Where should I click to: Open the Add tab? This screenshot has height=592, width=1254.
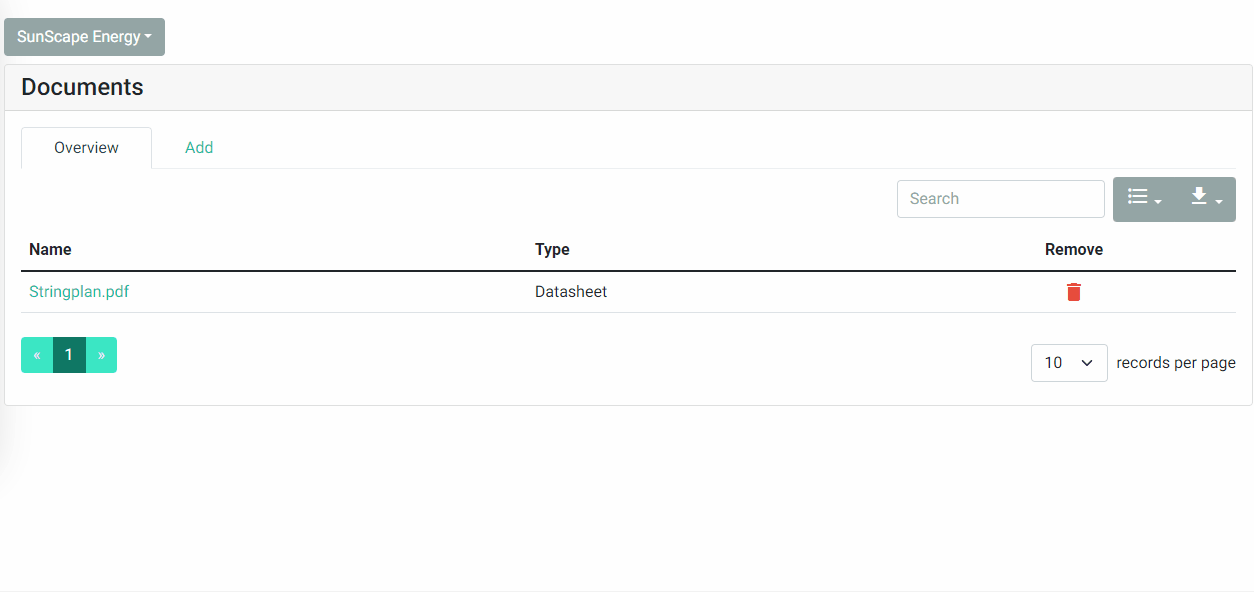click(199, 148)
